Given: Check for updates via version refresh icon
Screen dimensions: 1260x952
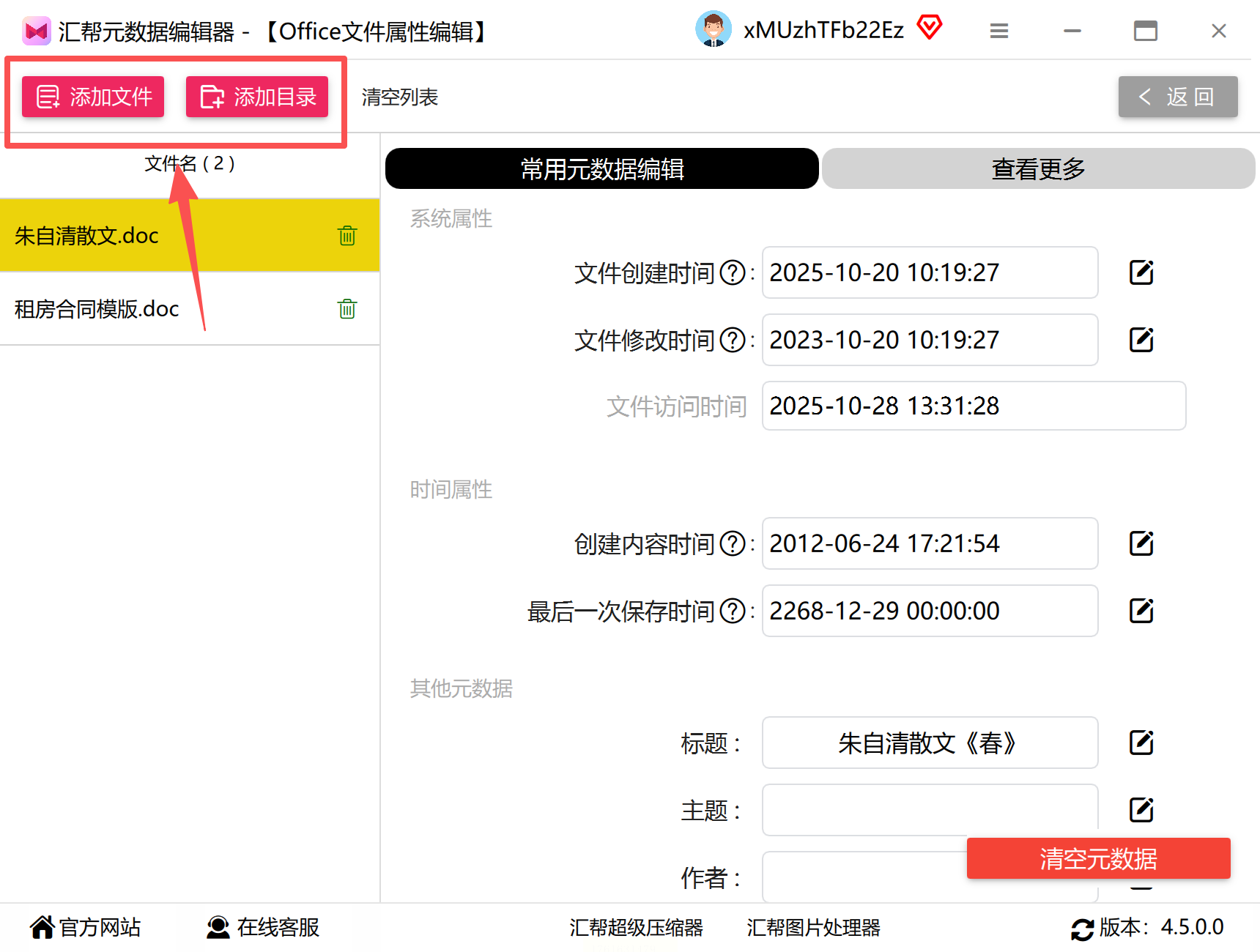Looking at the screenshot, I should click(x=1082, y=929).
